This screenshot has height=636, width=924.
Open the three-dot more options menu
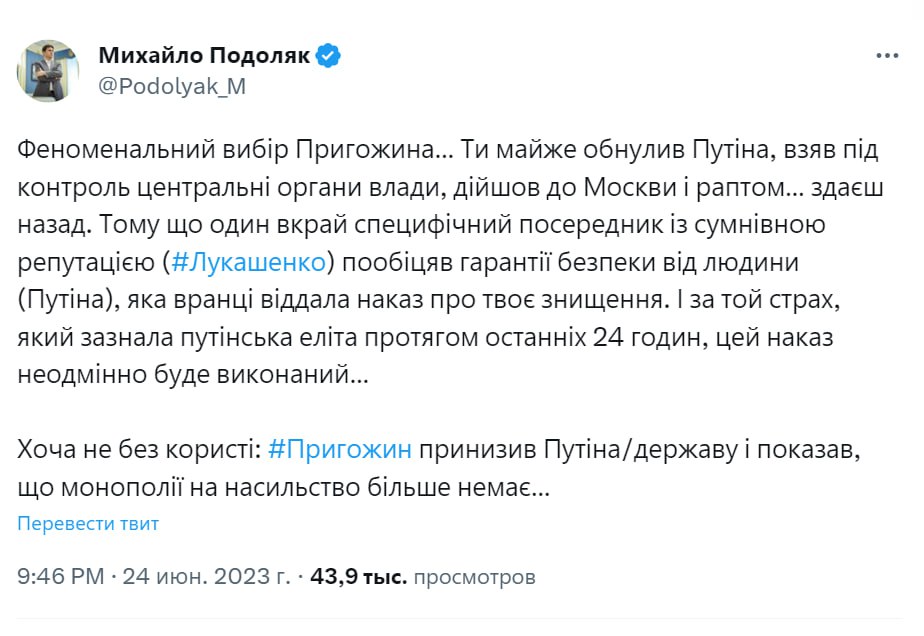[887, 56]
